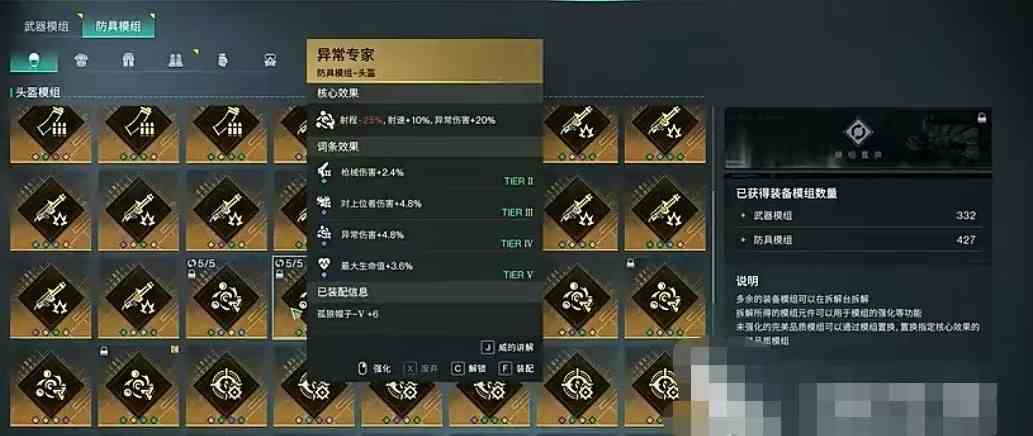Click the 防具模组 count row showing 427

[858, 240]
